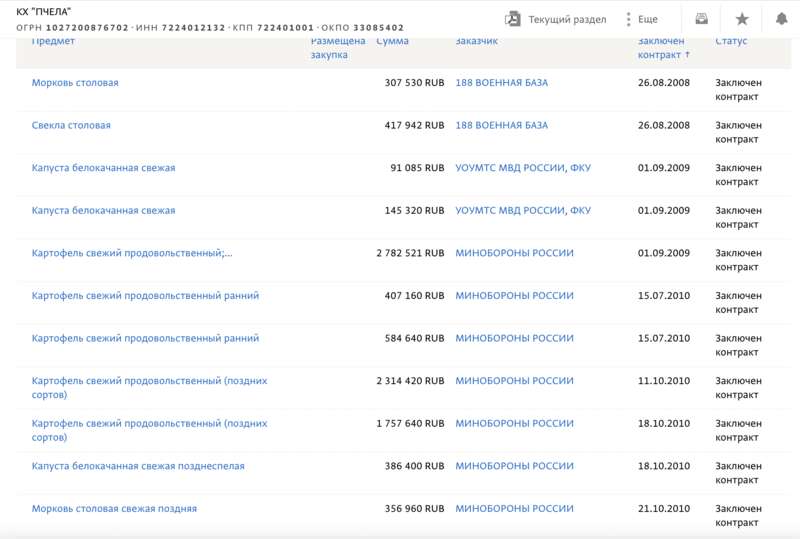Click the company title 'КХ "ПЧЕЛА"'
Screen dimensions: 800x539
[44, 11]
